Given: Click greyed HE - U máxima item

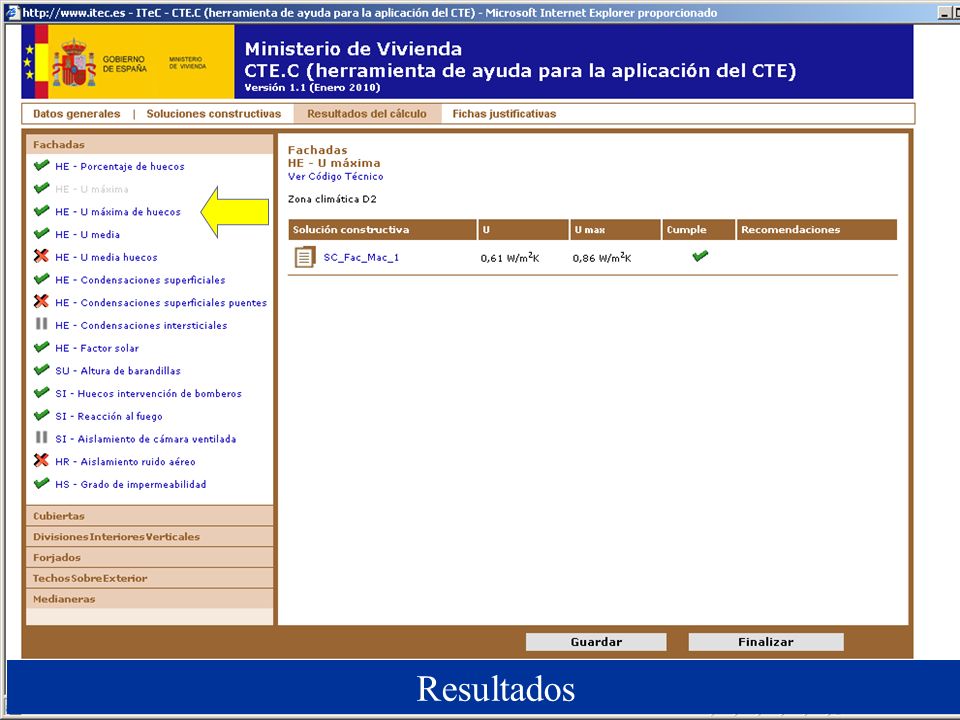Looking at the screenshot, I should tap(92, 189).
